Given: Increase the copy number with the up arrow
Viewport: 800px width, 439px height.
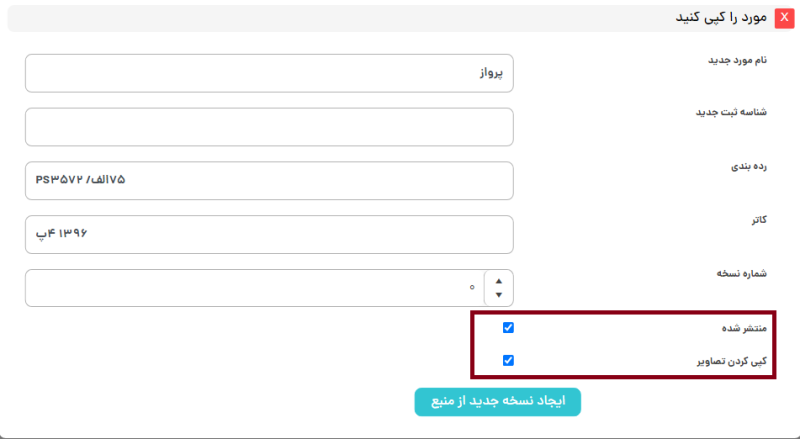Looking at the screenshot, I should tap(499, 281).
